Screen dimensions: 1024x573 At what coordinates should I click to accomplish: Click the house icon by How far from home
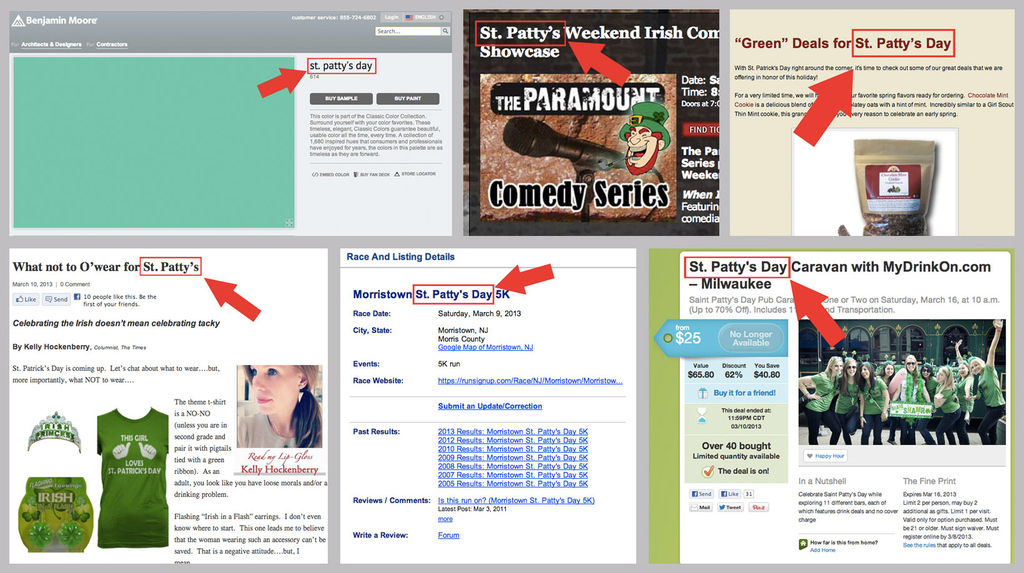click(x=803, y=544)
